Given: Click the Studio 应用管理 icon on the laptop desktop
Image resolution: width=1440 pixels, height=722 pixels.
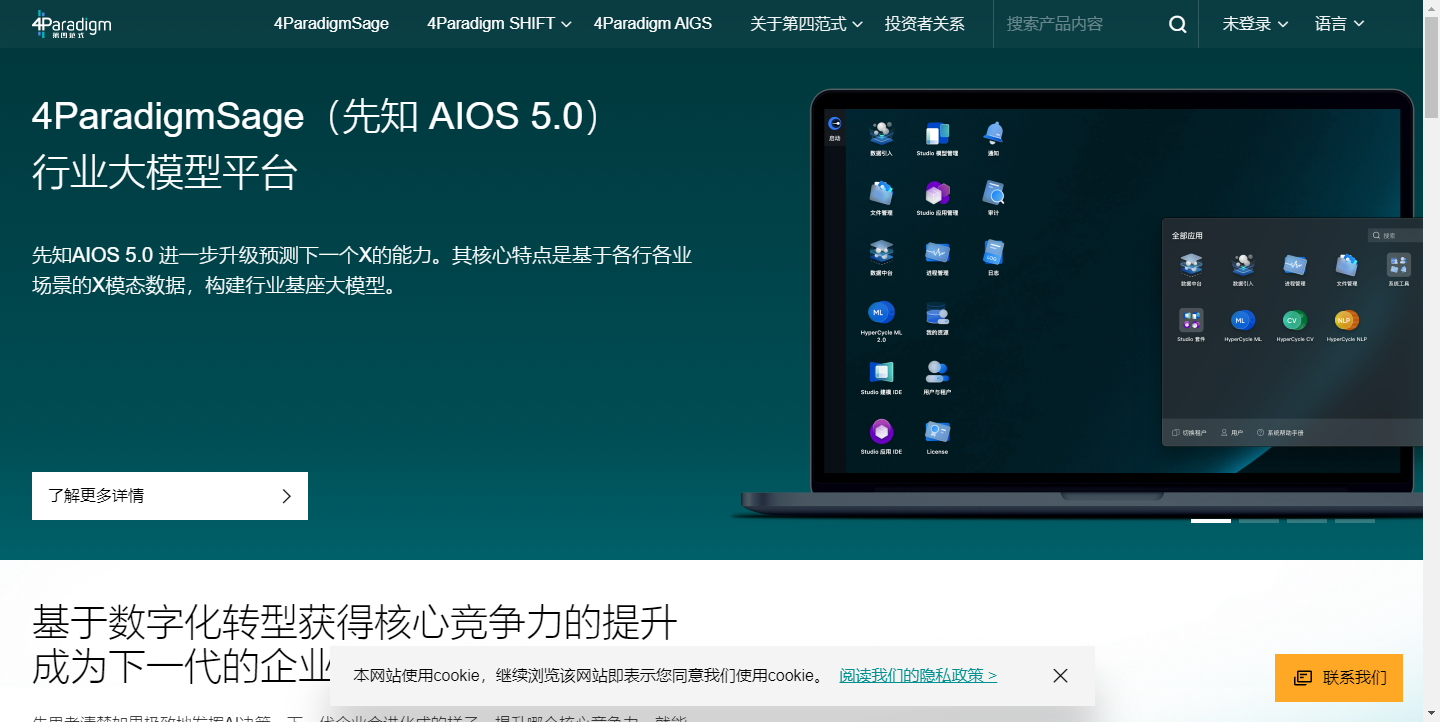Looking at the screenshot, I should pyautogui.click(x=937, y=193).
